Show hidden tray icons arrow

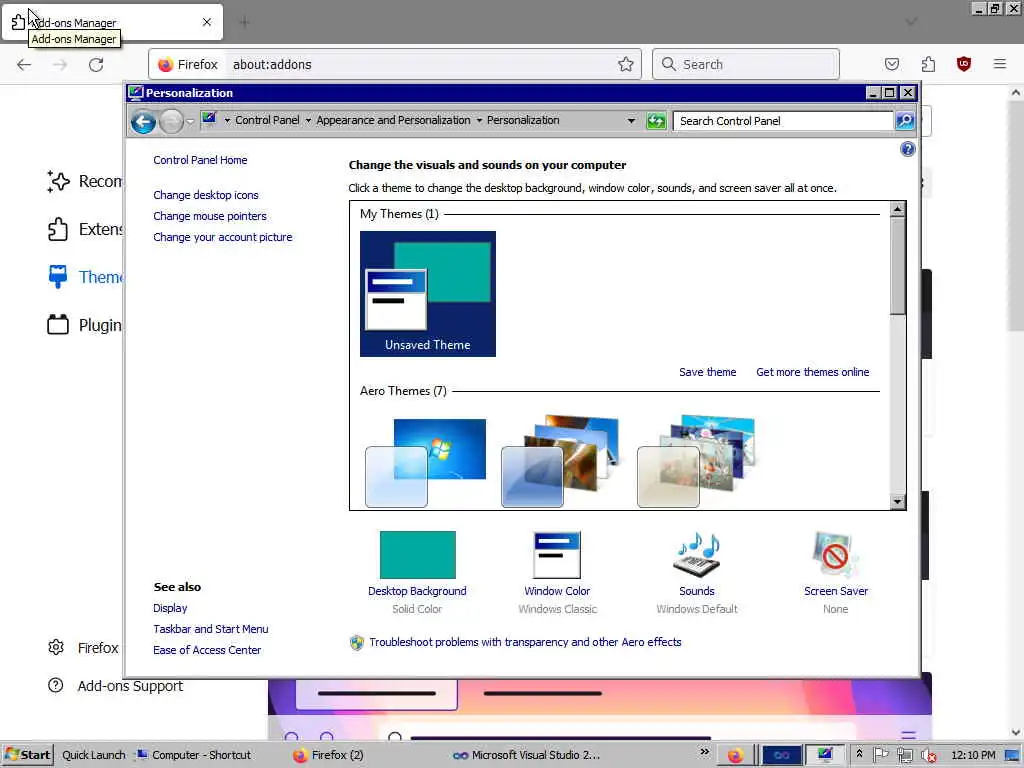point(859,754)
